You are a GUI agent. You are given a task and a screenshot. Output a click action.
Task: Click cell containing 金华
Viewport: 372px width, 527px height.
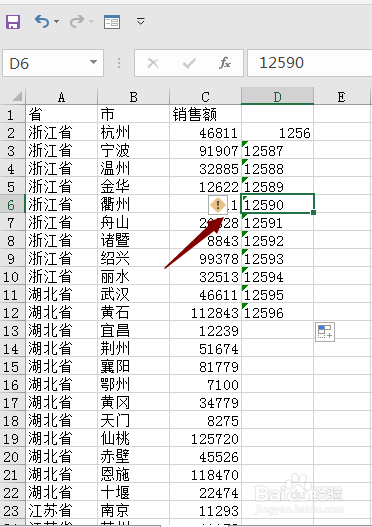click(x=133, y=187)
